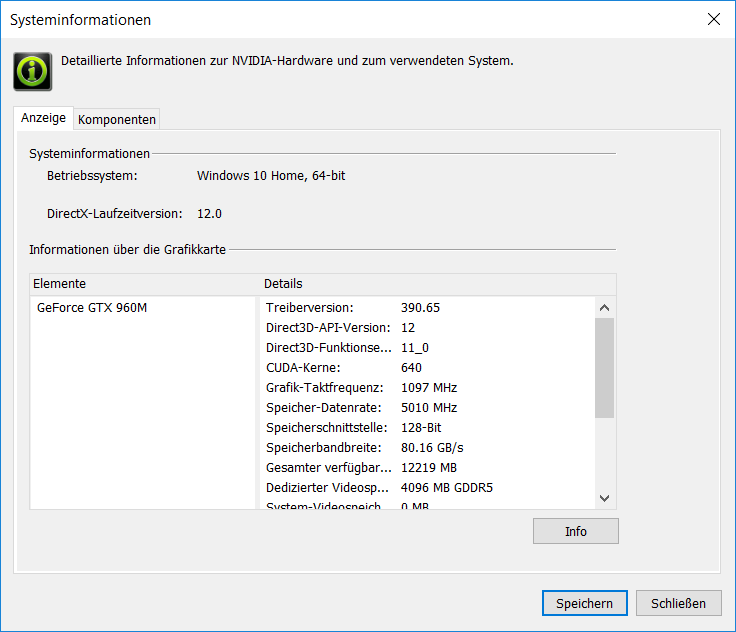Click the Info button

[x=575, y=531]
